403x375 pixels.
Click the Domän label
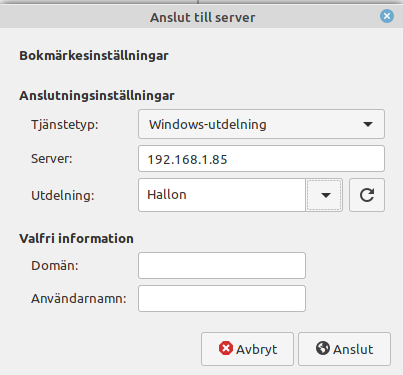(x=55, y=266)
